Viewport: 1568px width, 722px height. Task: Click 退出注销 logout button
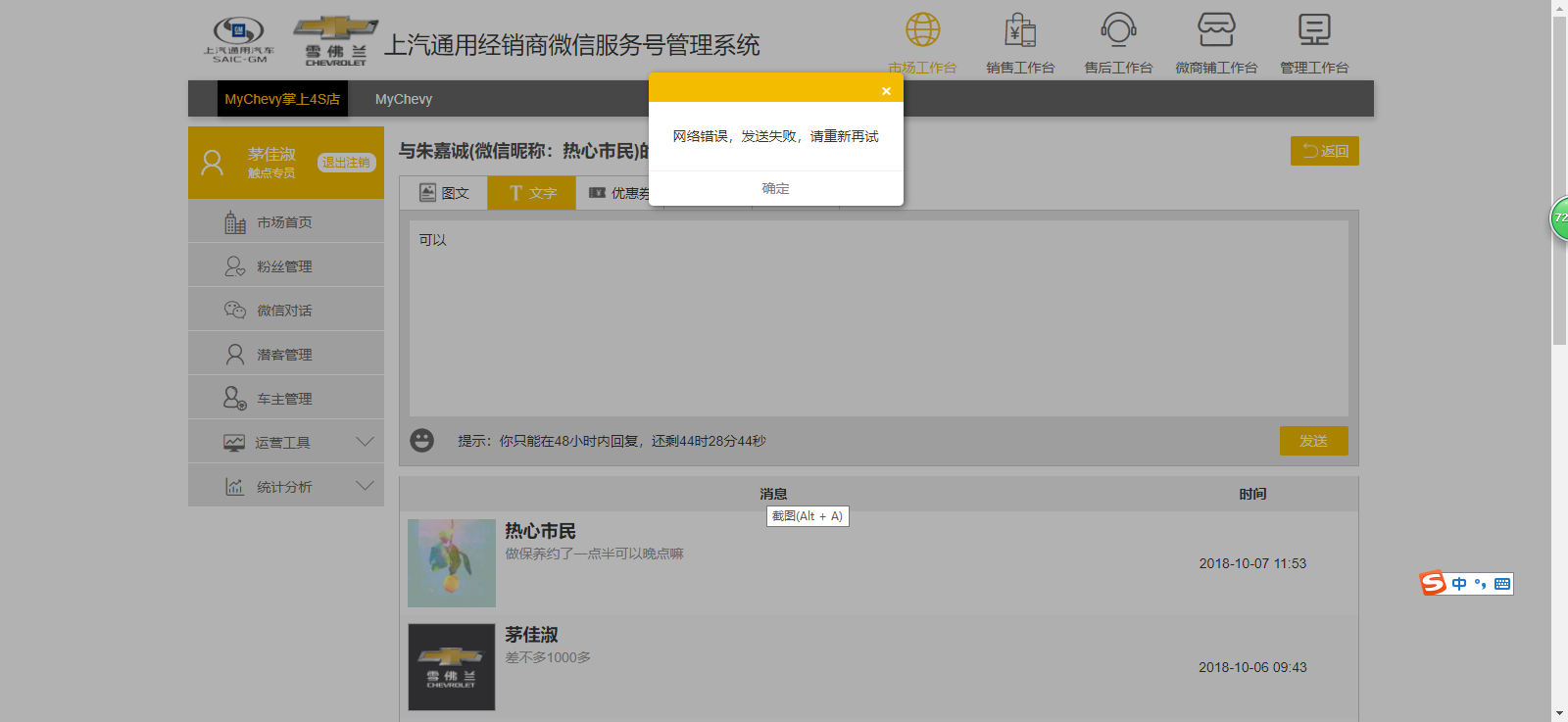pyautogui.click(x=346, y=163)
